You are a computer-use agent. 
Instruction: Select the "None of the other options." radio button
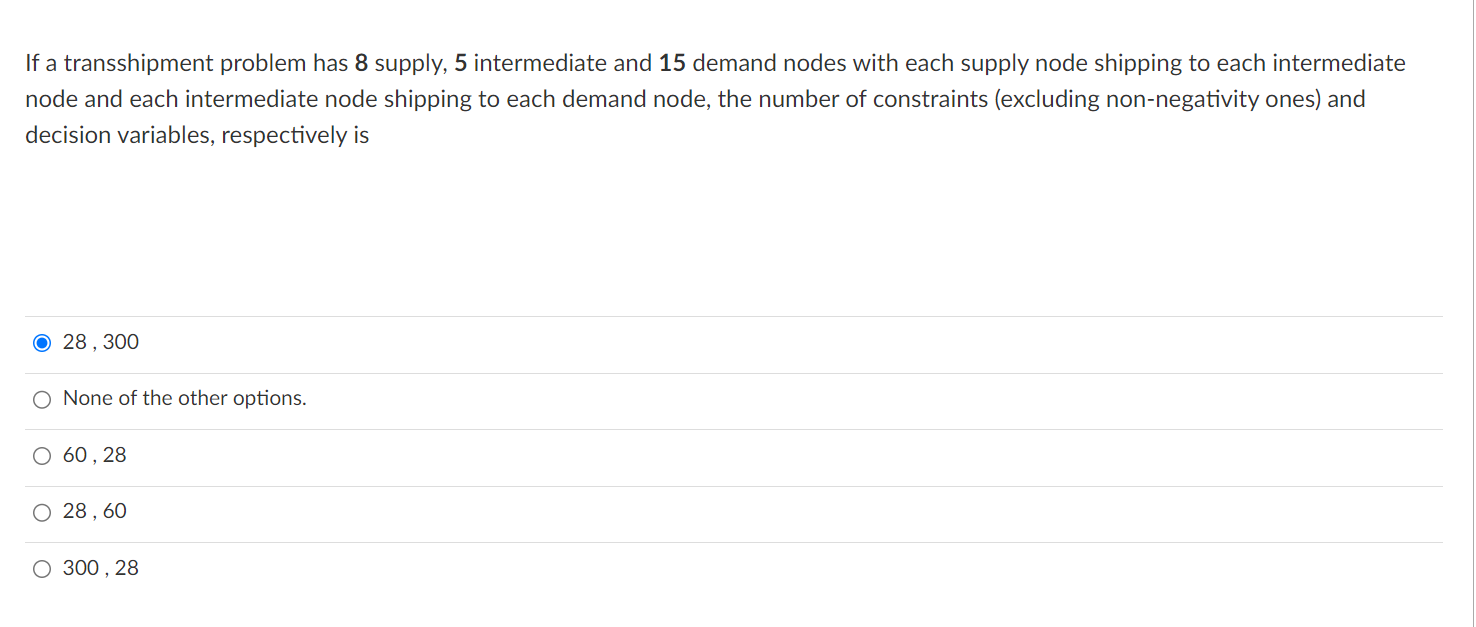[x=42, y=398]
